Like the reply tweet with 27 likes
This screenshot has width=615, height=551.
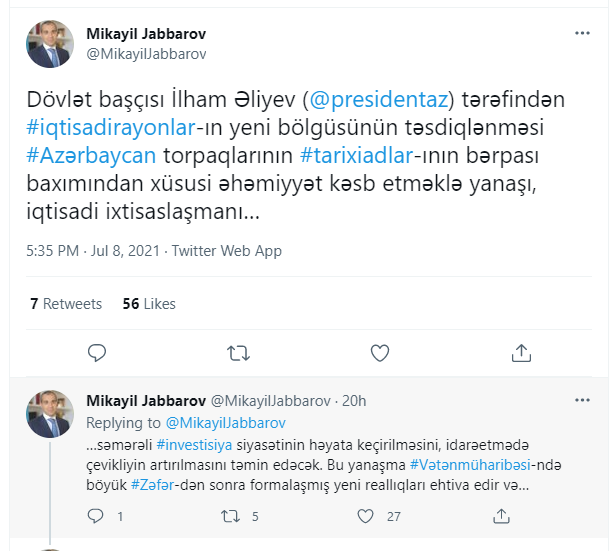pos(365,516)
